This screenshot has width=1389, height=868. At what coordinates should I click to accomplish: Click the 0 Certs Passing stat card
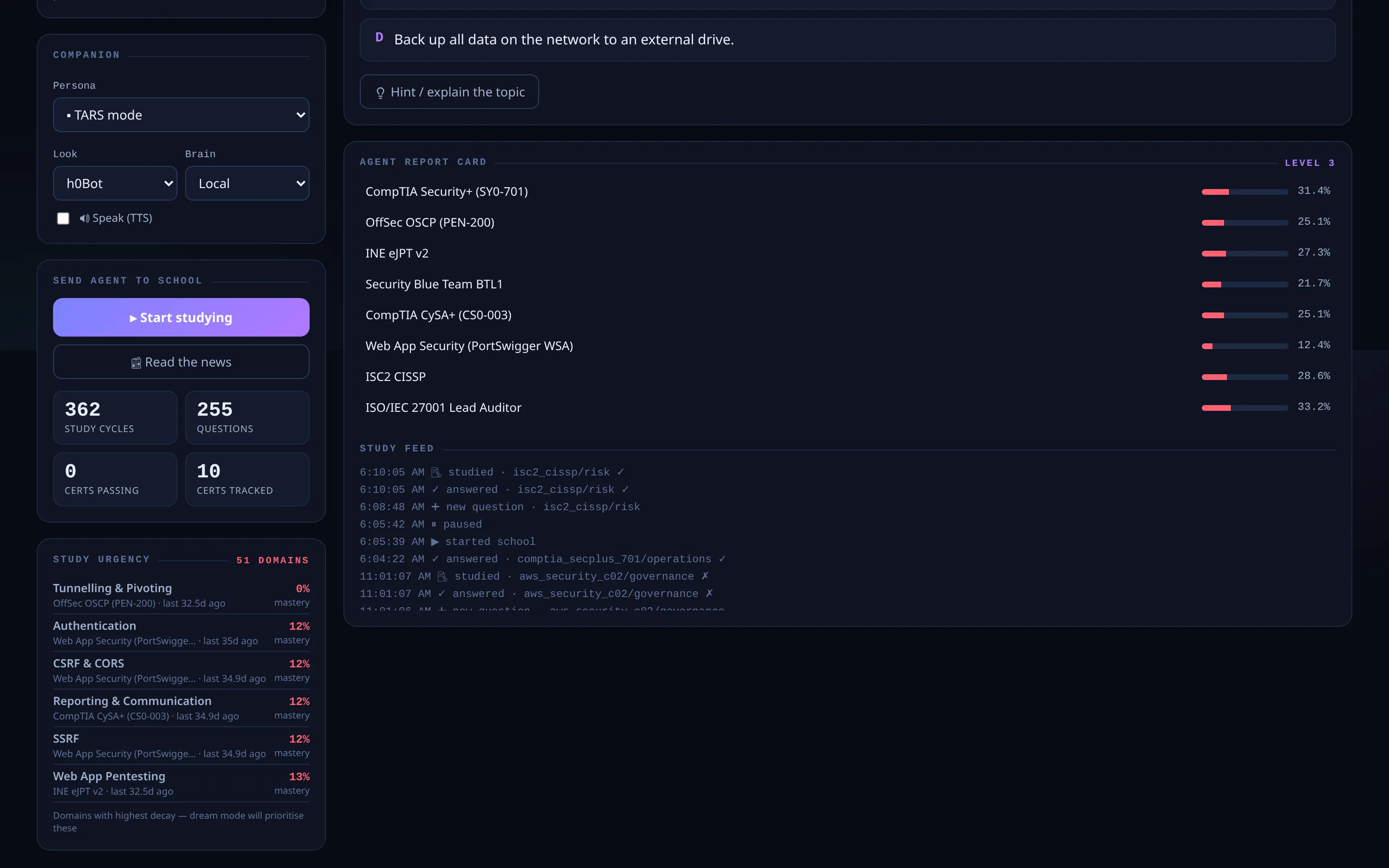point(115,479)
